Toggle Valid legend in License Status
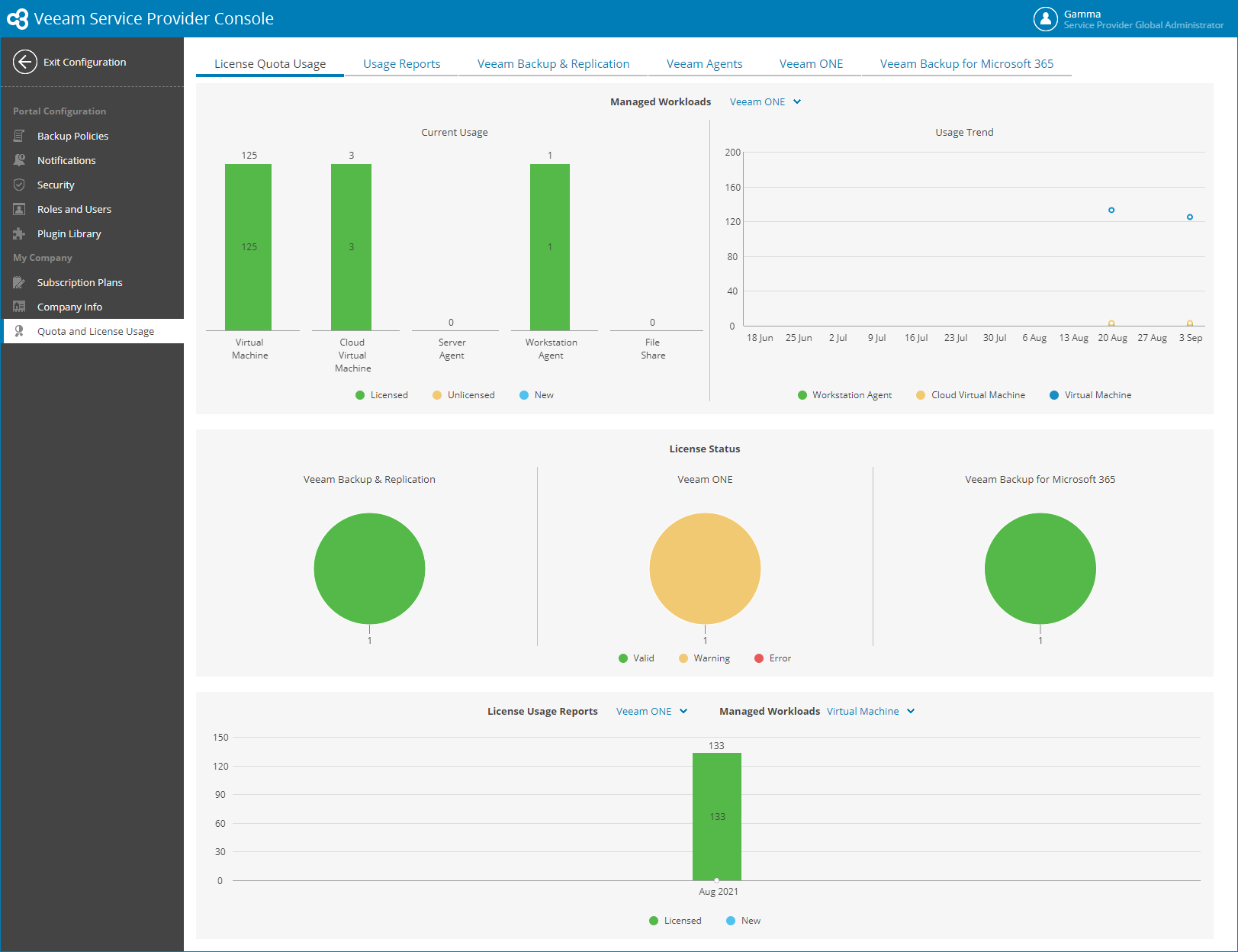 click(x=636, y=658)
